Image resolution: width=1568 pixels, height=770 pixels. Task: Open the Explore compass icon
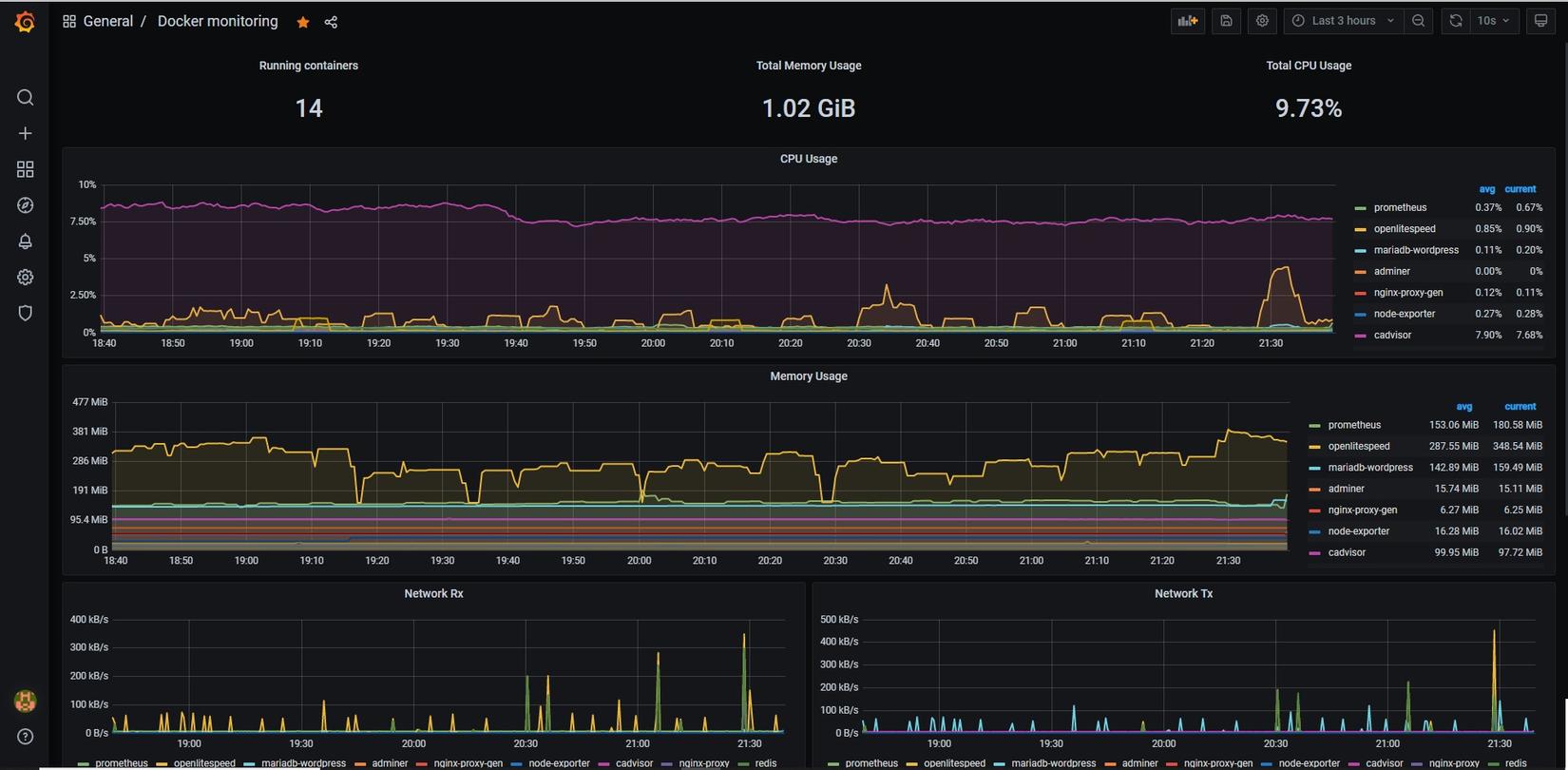[26, 205]
